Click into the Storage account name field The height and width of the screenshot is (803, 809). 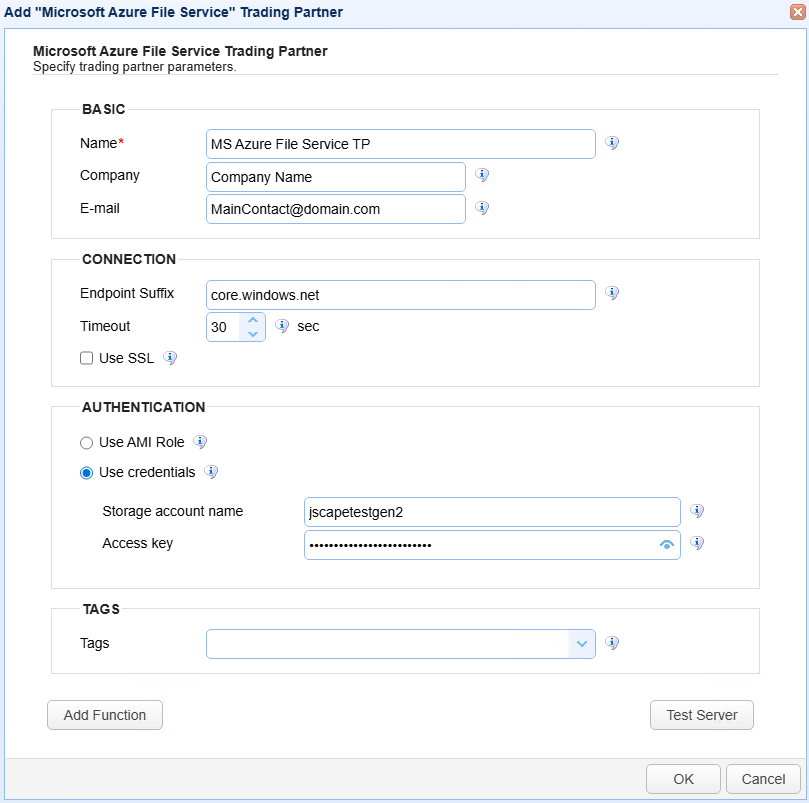[492, 511]
